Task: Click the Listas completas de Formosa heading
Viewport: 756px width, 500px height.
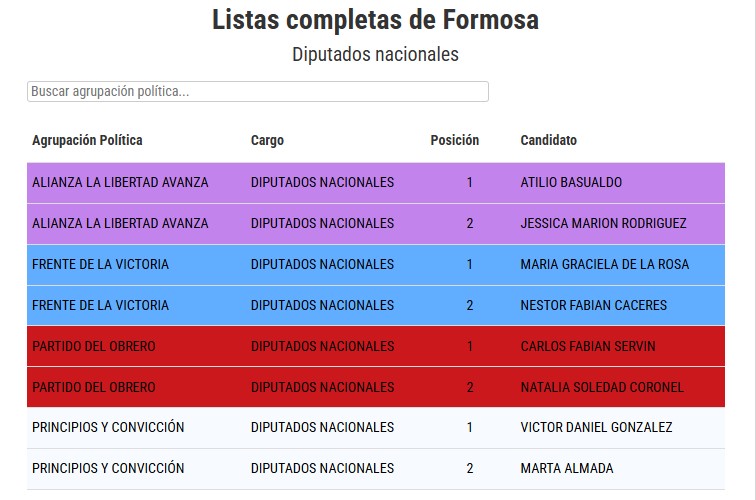Action: (376, 20)
